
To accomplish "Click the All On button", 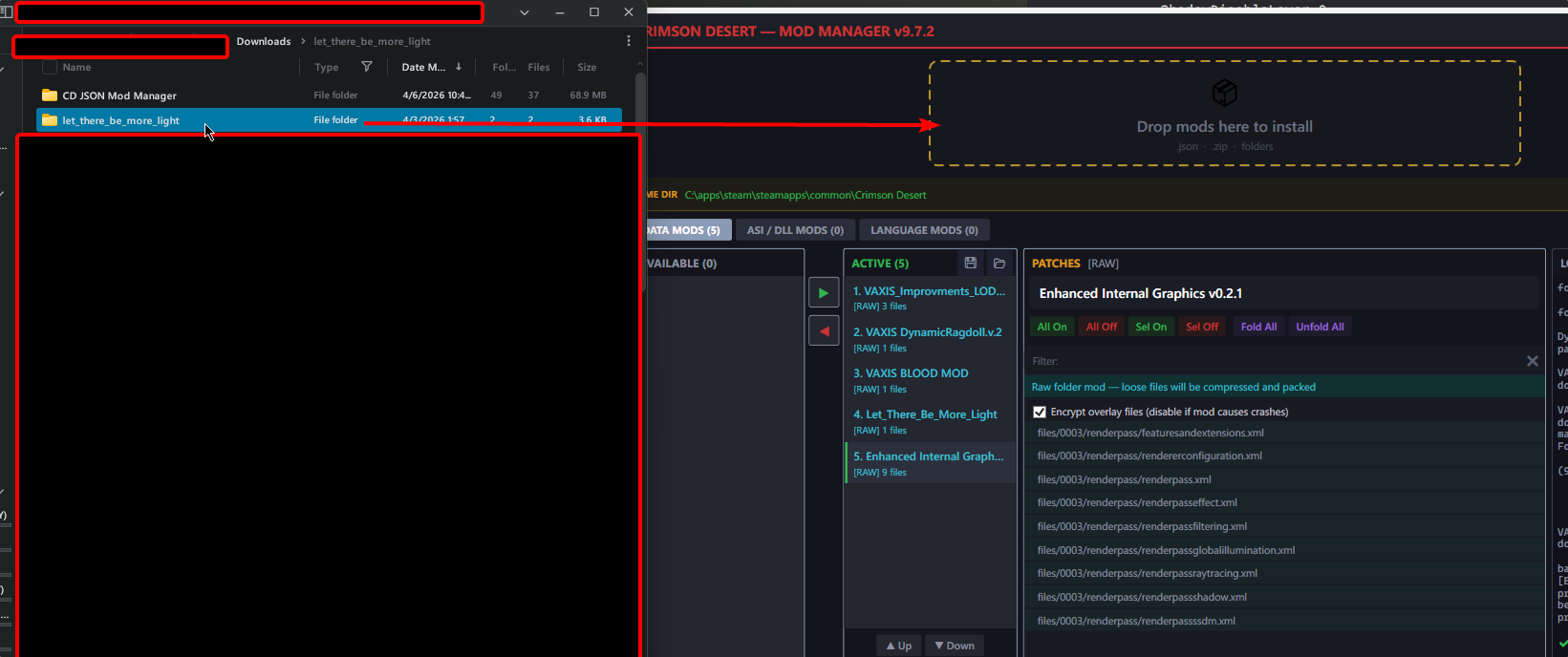I will (1052, 327).
